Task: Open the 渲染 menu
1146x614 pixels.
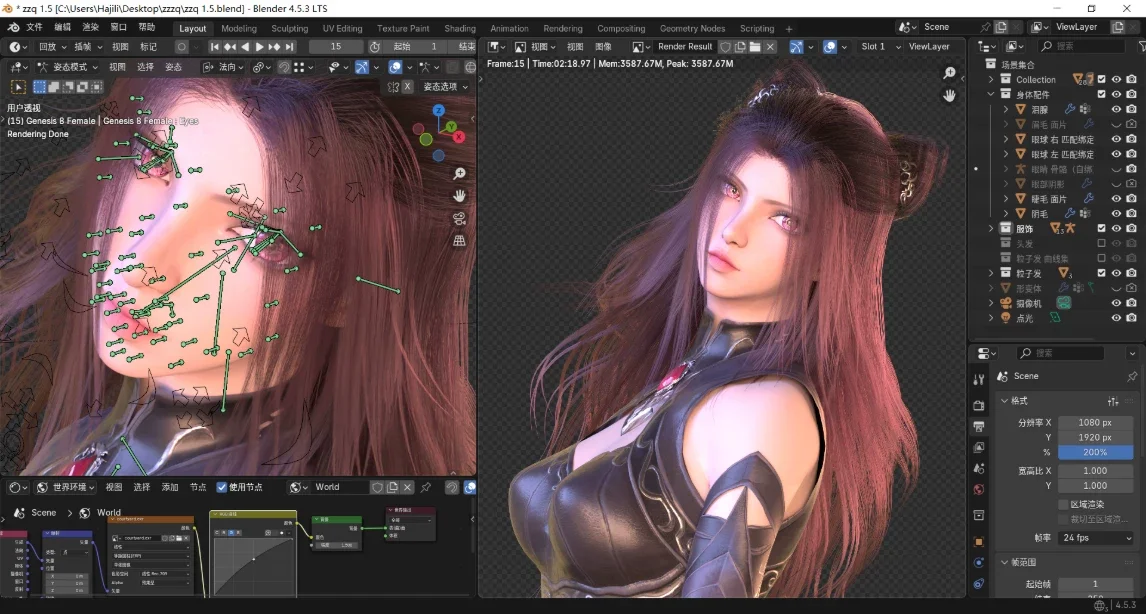Action: pos(90,27)
